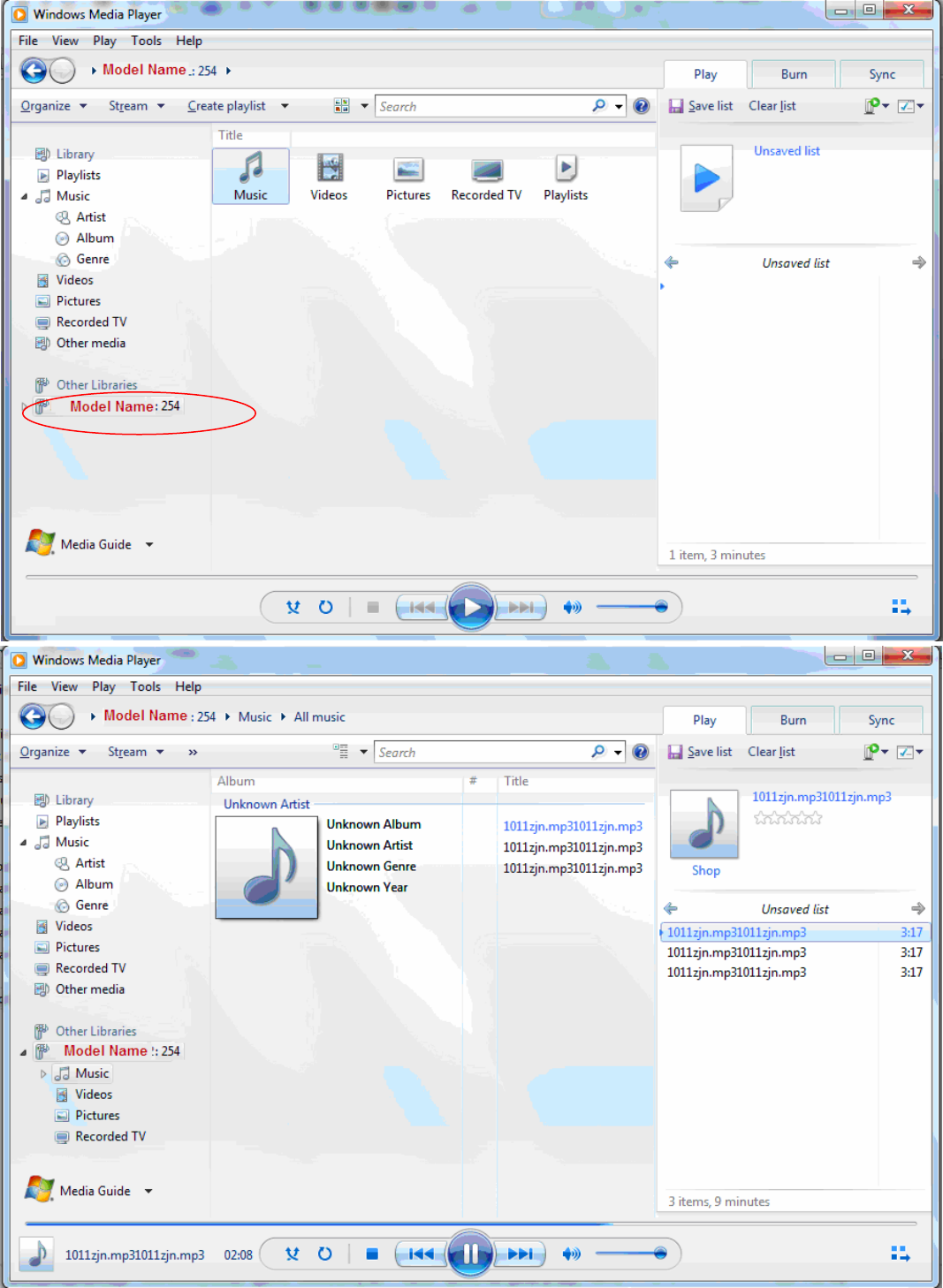Toggle shuffle in the top window
Image resolution: width=943 pixels, height=1288 pixels.
293,607
